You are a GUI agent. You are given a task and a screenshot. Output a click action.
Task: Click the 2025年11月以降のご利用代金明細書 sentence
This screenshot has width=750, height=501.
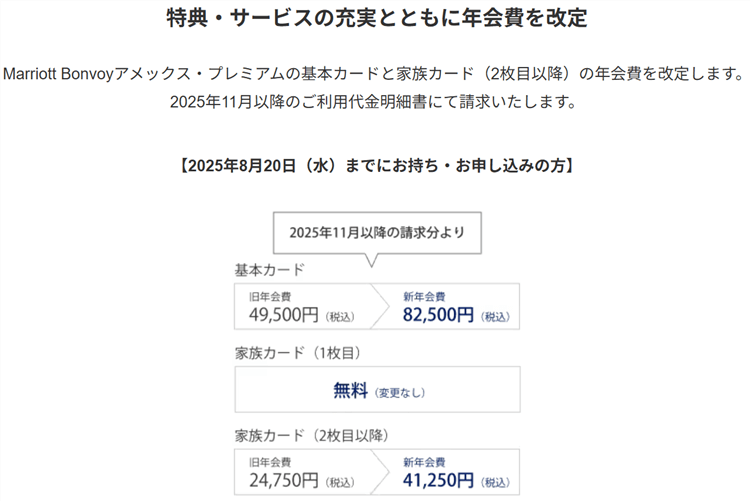point(375,101)
